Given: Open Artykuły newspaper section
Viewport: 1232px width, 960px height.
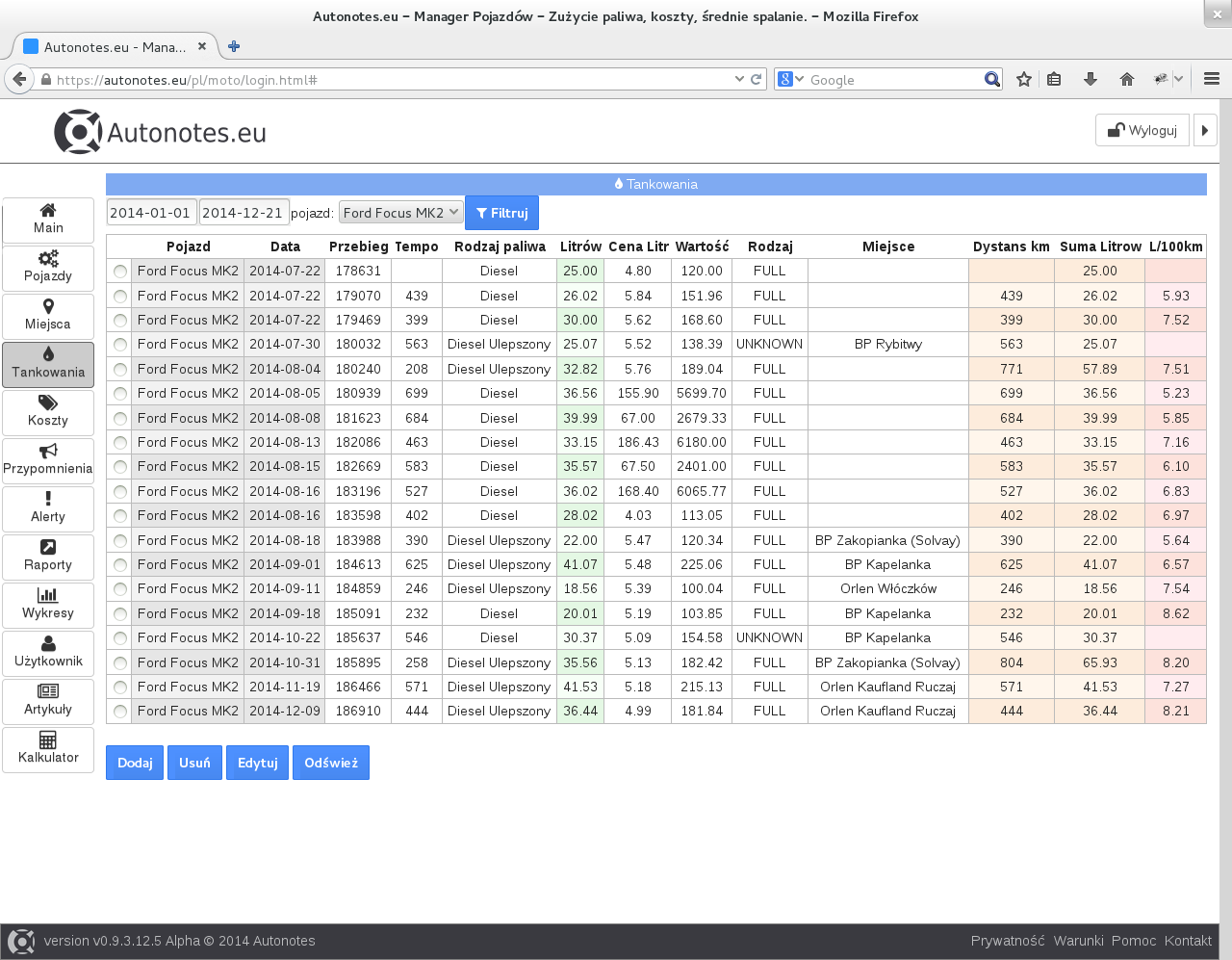Looking at the screenshot, I should [x=48, y=701].
